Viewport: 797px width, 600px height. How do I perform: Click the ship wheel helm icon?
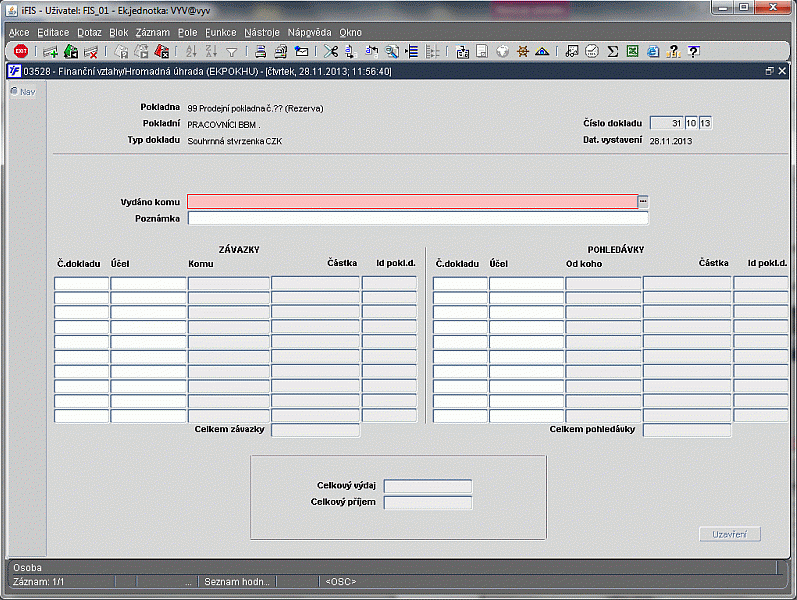point(522,51)
